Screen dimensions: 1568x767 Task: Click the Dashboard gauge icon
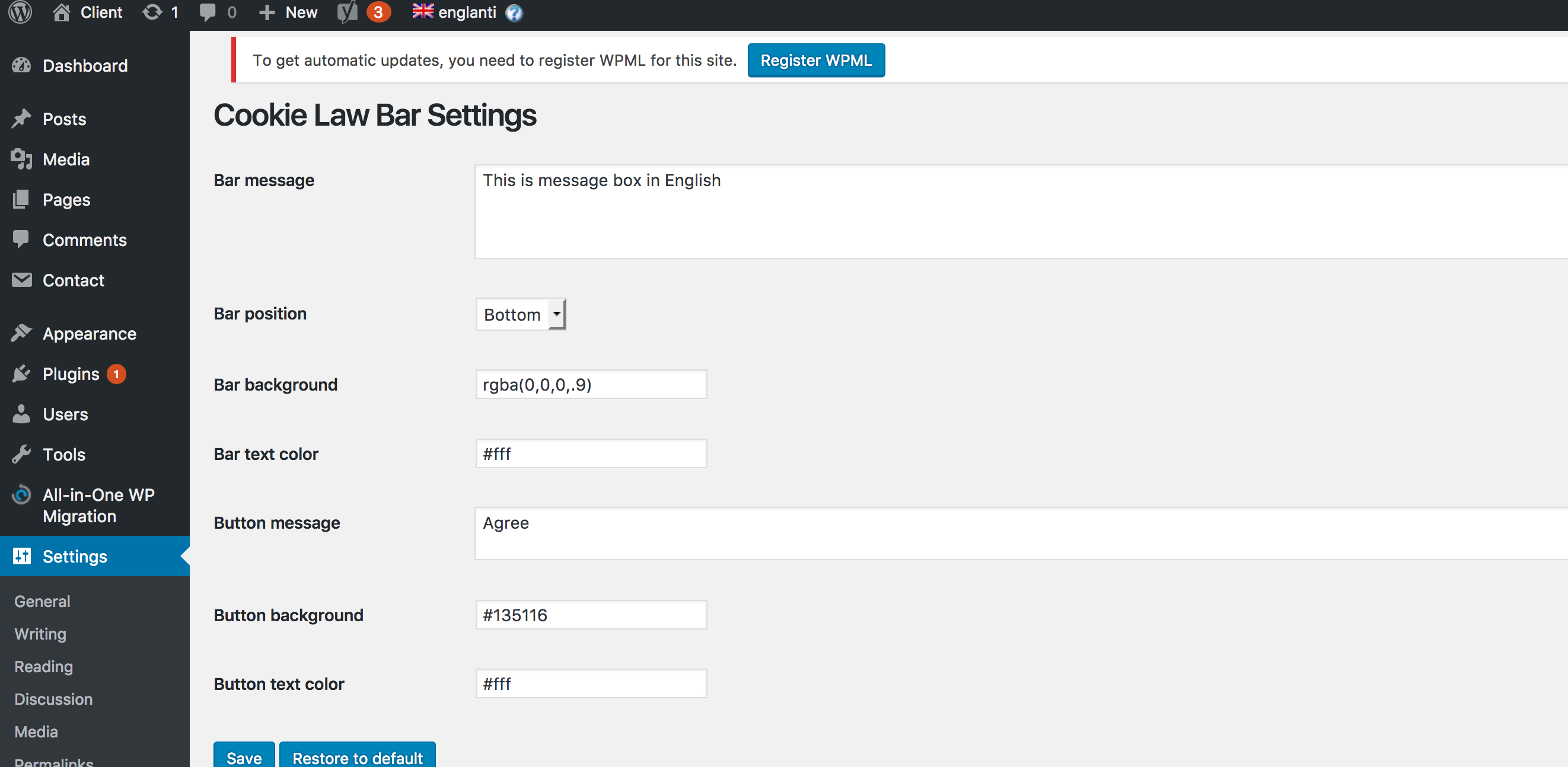pos(21,65)
